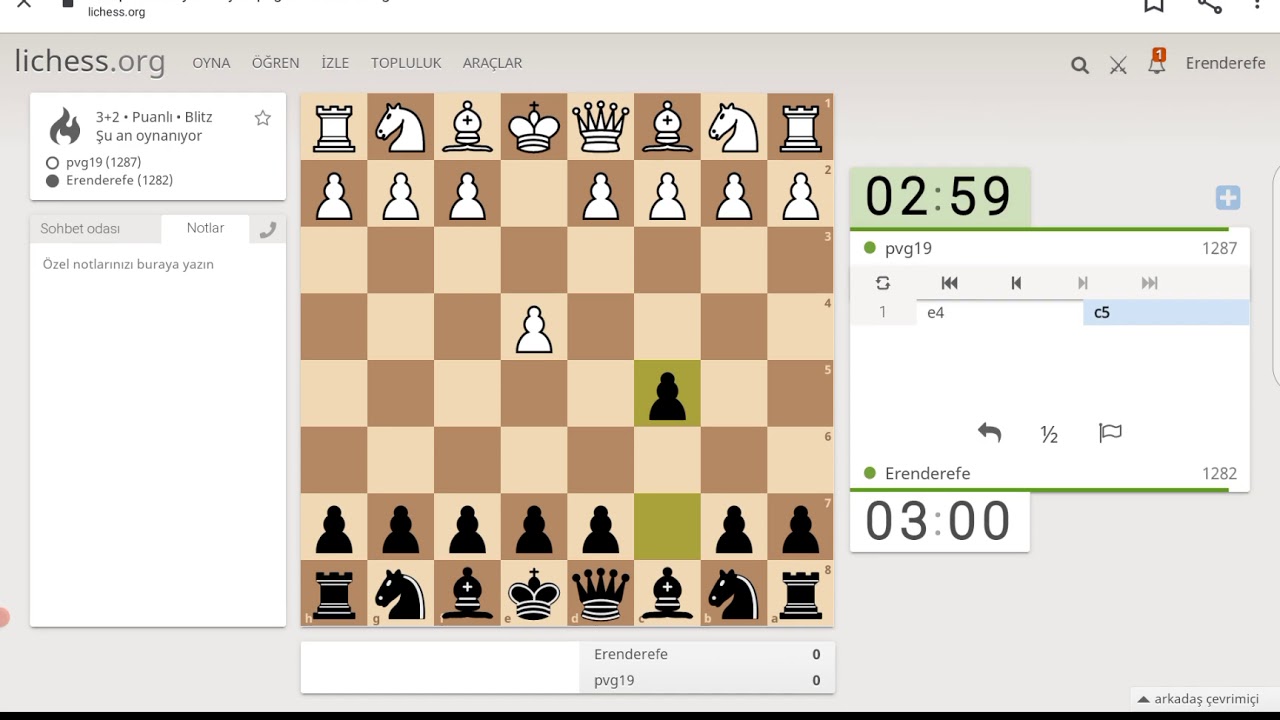Offer a draw with the ½ icon
The width and height of the screenshot is (1280, 720).
1049,434
